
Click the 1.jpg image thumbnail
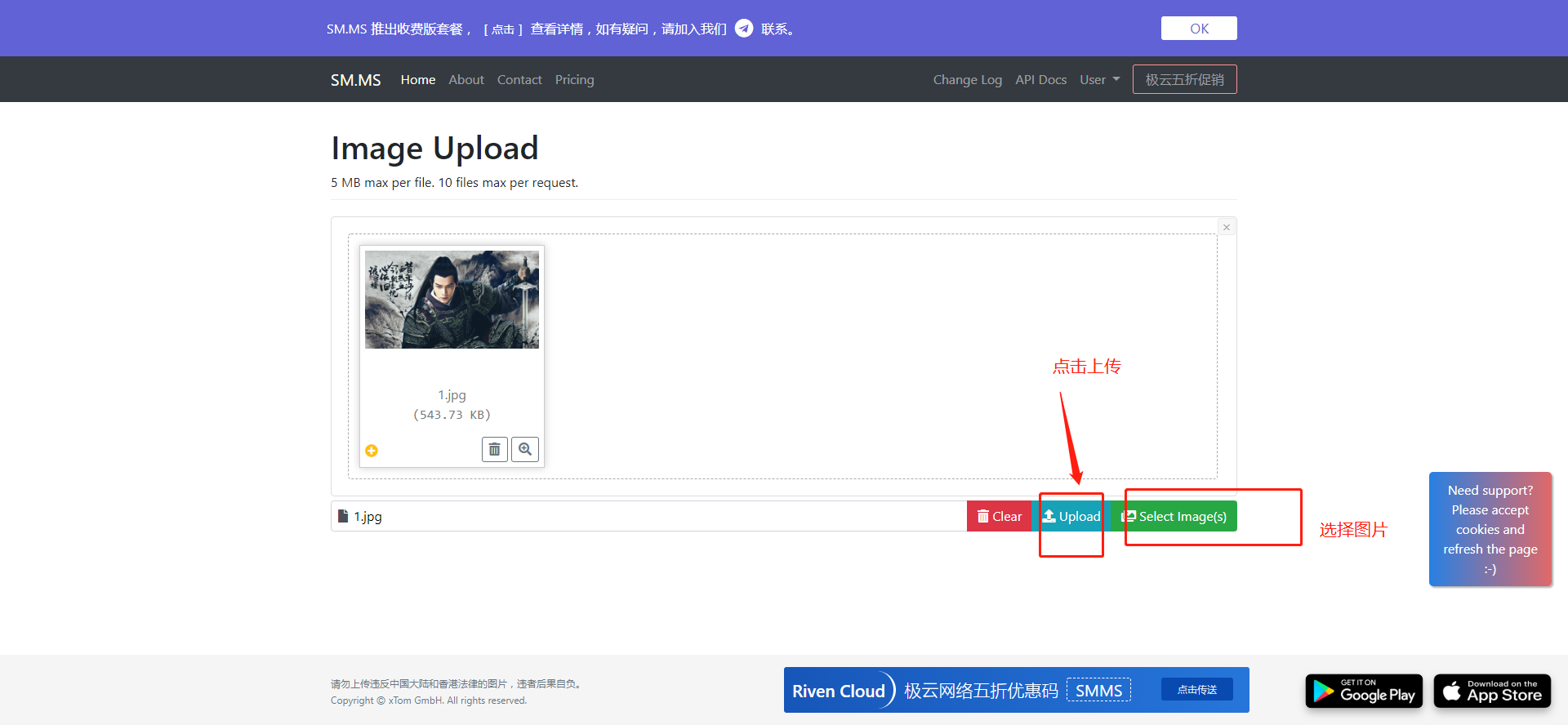coord(452,300)
